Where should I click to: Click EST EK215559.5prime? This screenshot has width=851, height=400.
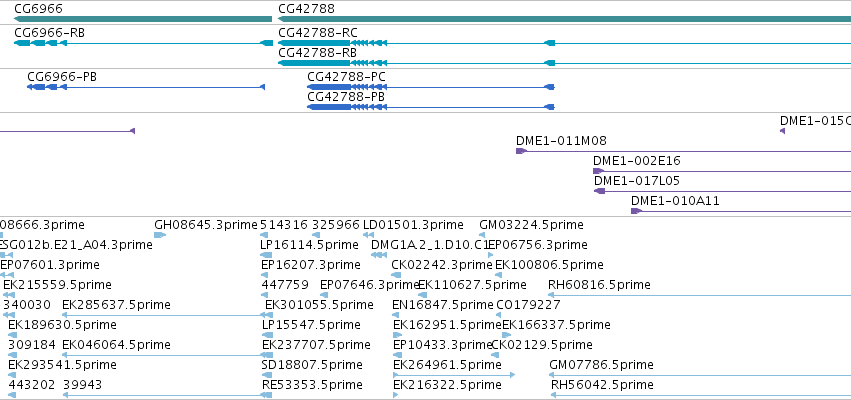click(57, 285)
